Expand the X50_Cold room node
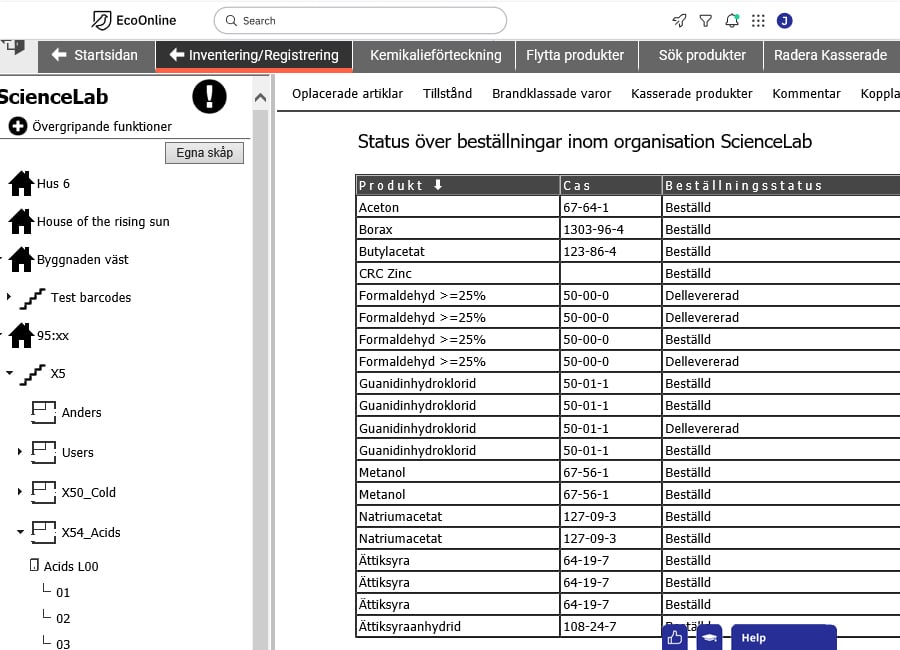Viewport: 900px width, 650px height. (x=20, y=492)
